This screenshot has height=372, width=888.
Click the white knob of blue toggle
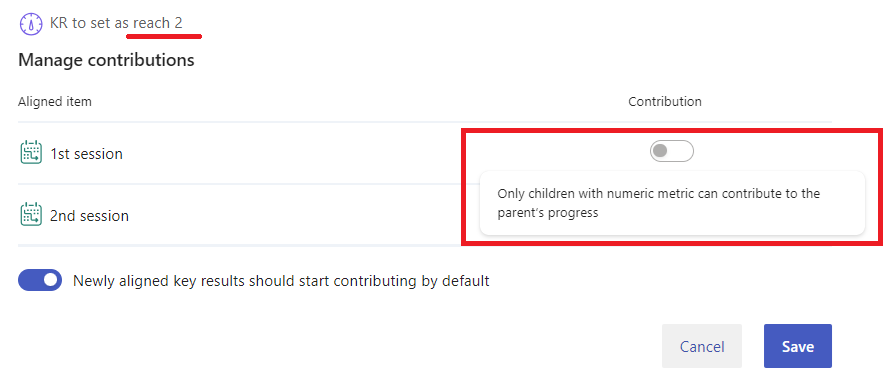(51, 280)
